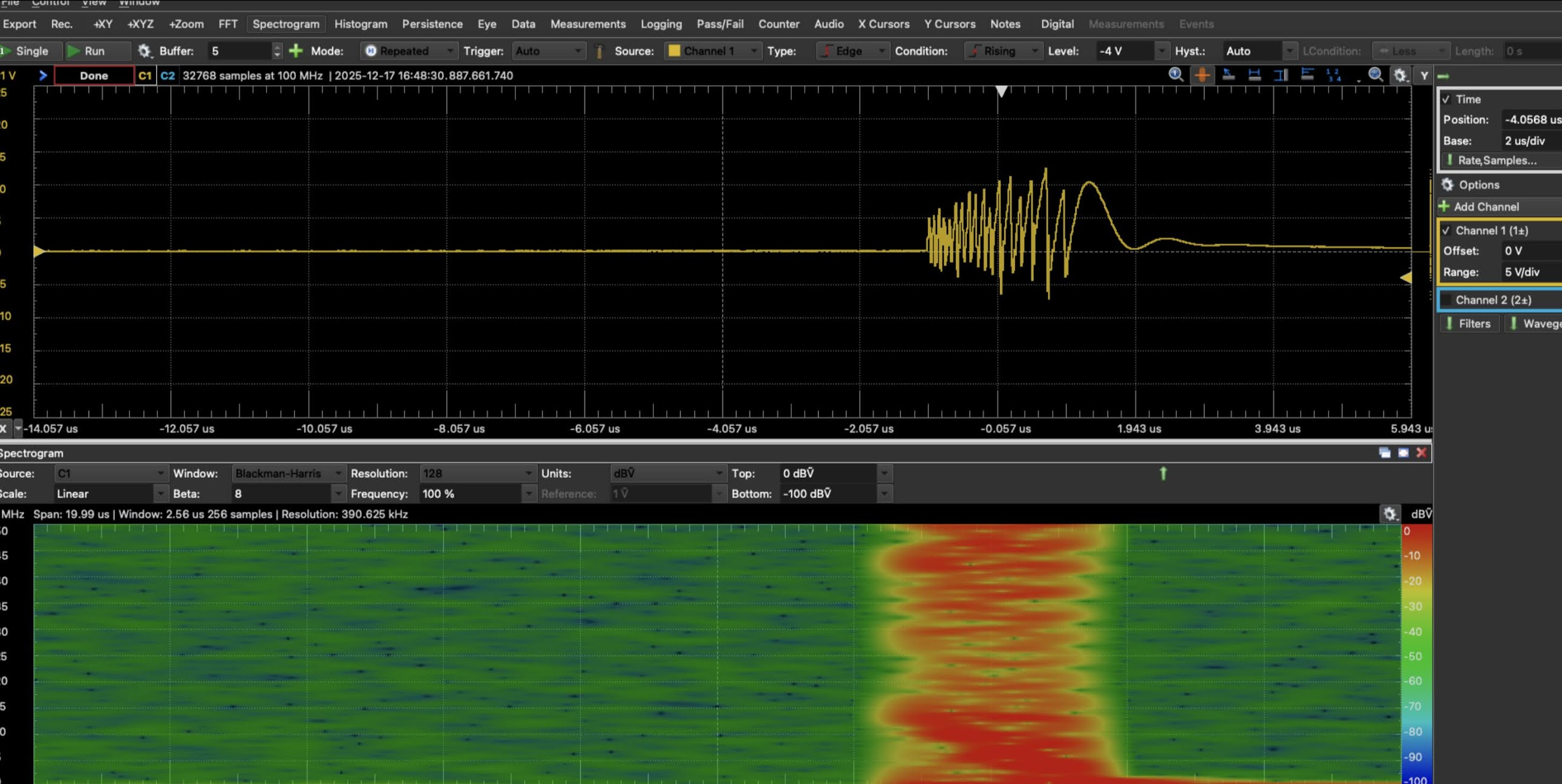1562x784 pixels.
Task: Open the Window Blackman-Harris dropdown
Action: (x=288, y=474)
